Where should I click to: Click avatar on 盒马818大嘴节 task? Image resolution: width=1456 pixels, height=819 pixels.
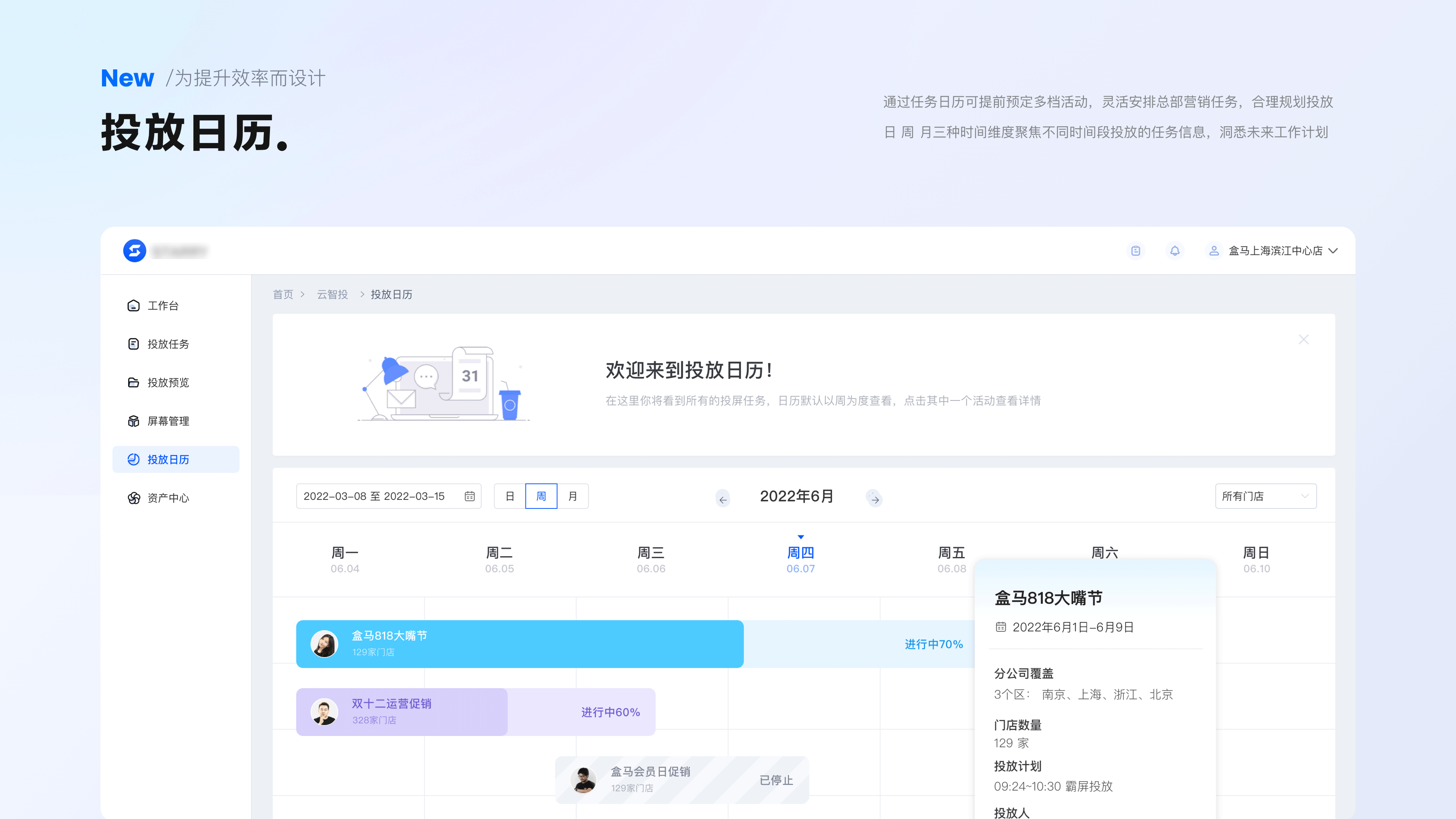[x=325, y=644]
